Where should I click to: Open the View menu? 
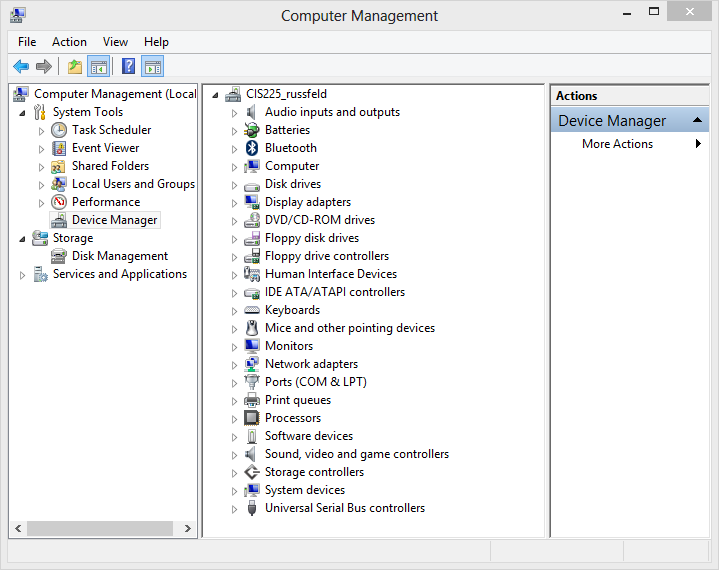[115, 42]
